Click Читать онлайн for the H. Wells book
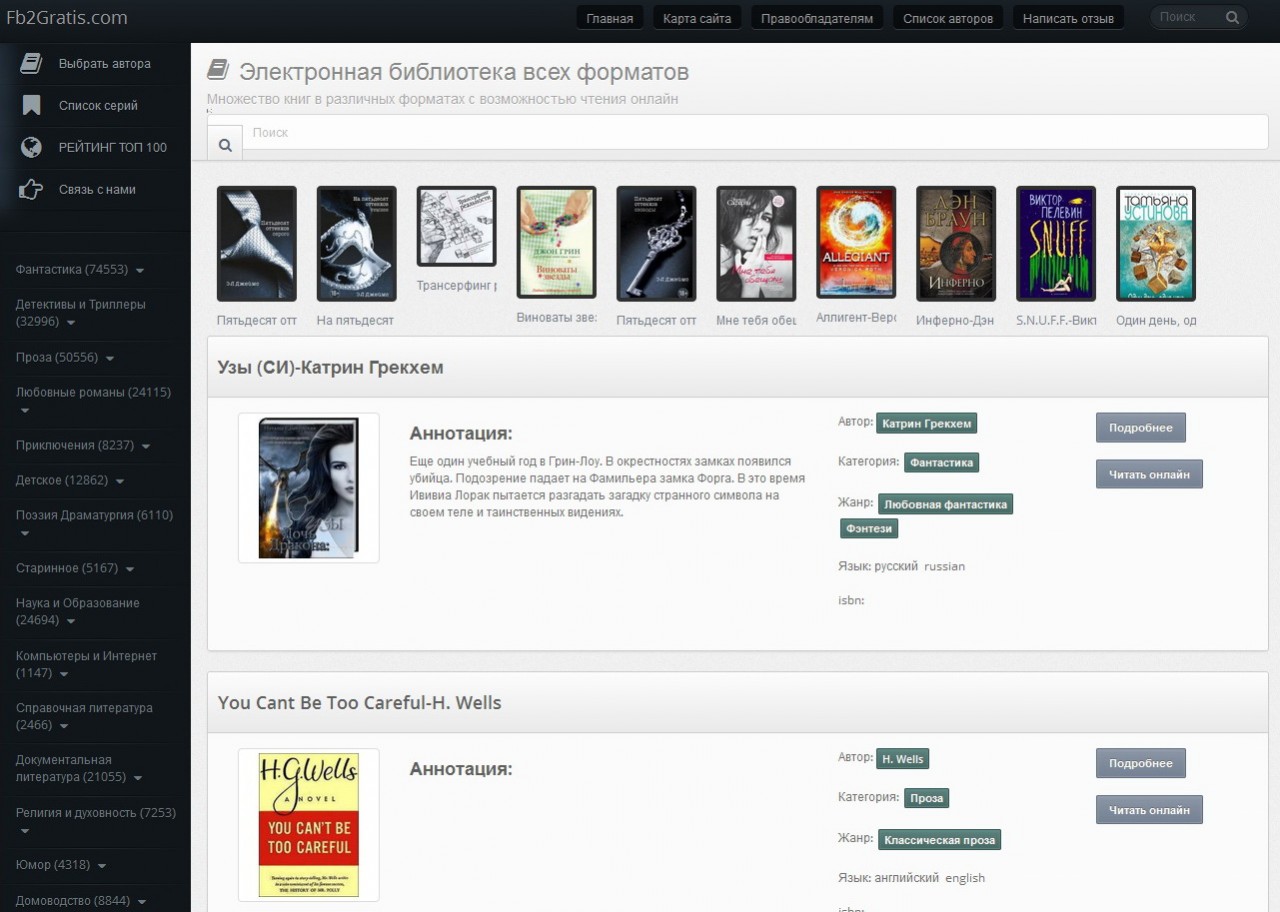This screenshot has width=1280, height=912. pos(1149,810)
